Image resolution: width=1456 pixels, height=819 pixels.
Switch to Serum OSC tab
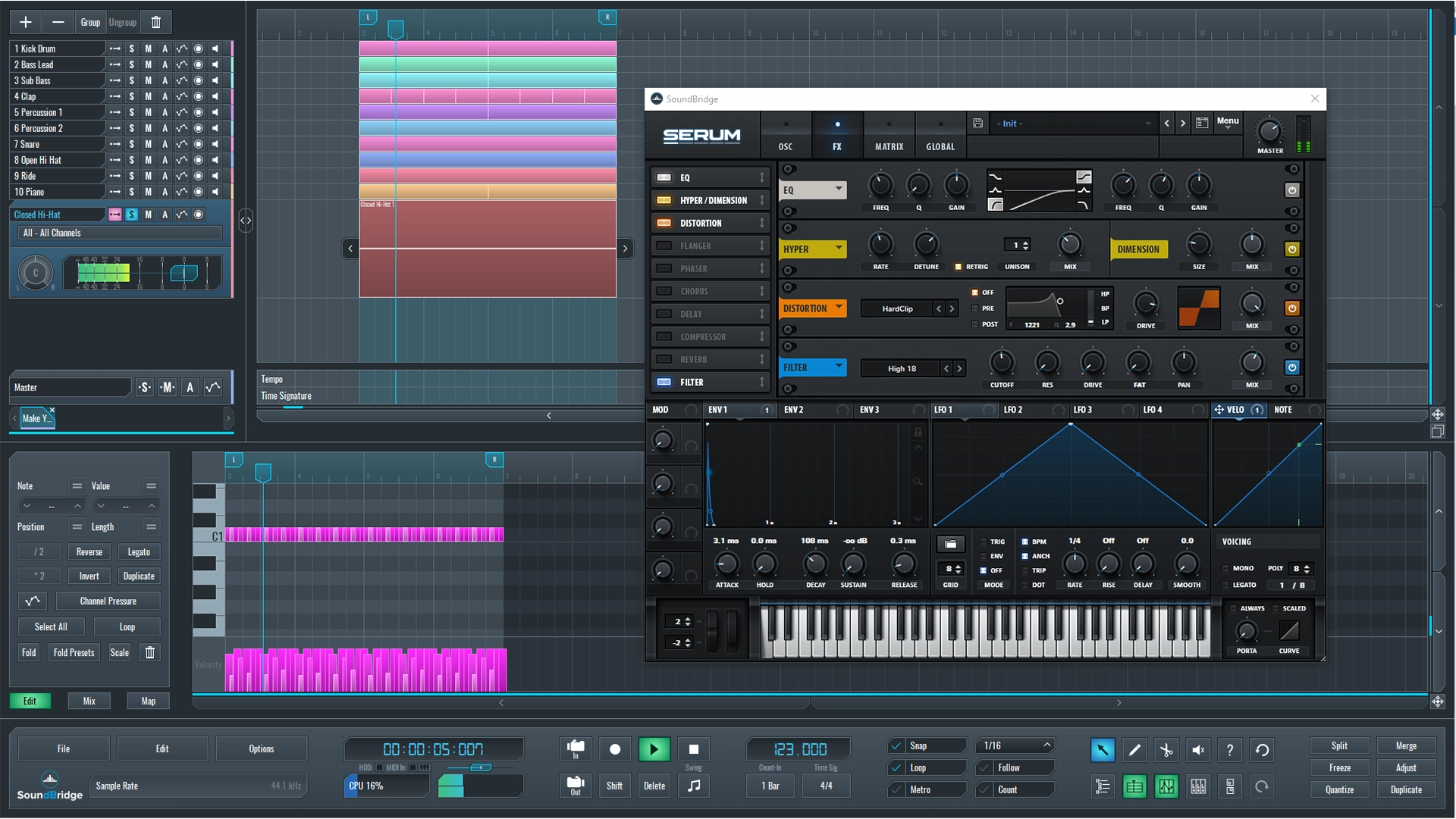click(786, 135)
